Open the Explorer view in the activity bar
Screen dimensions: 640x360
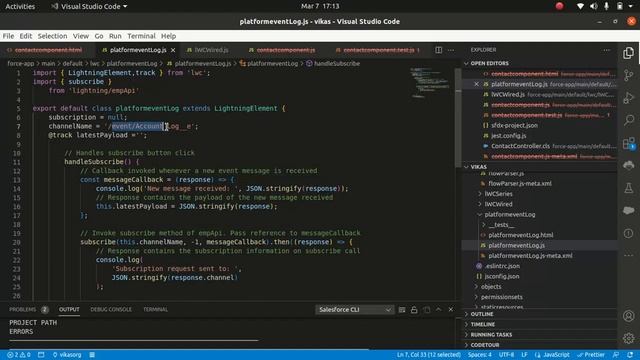tap(629, 53)
